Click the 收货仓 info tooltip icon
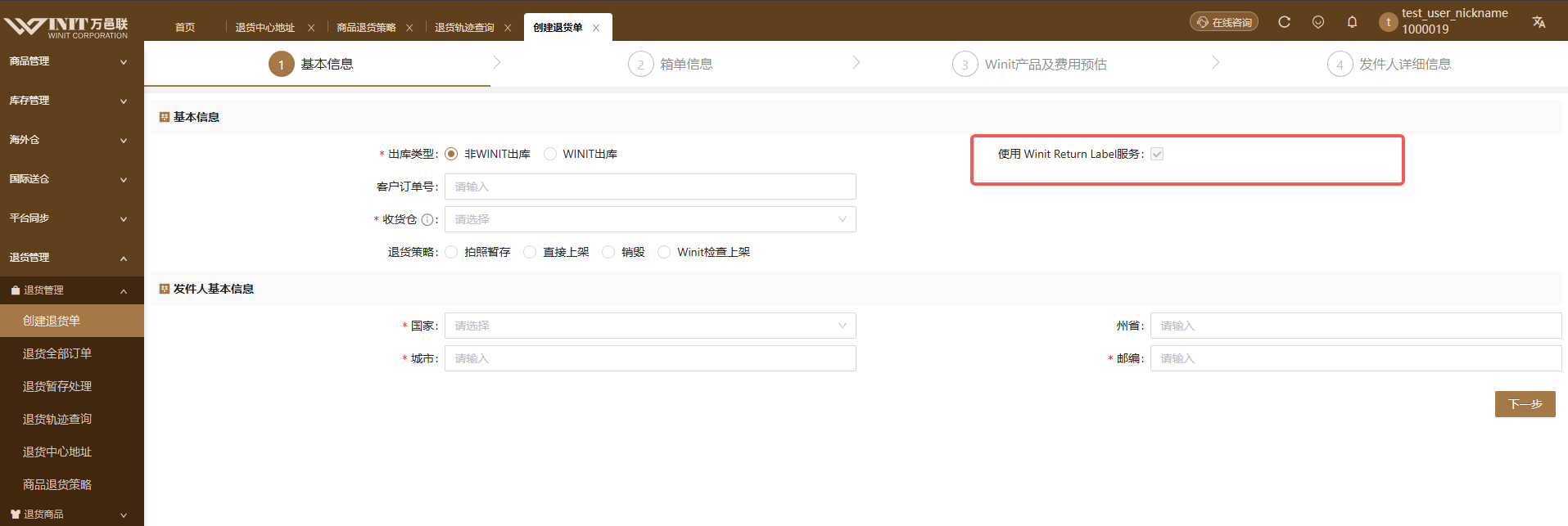1568x526 pixels. pyautogui.click(x=427, y=219)
